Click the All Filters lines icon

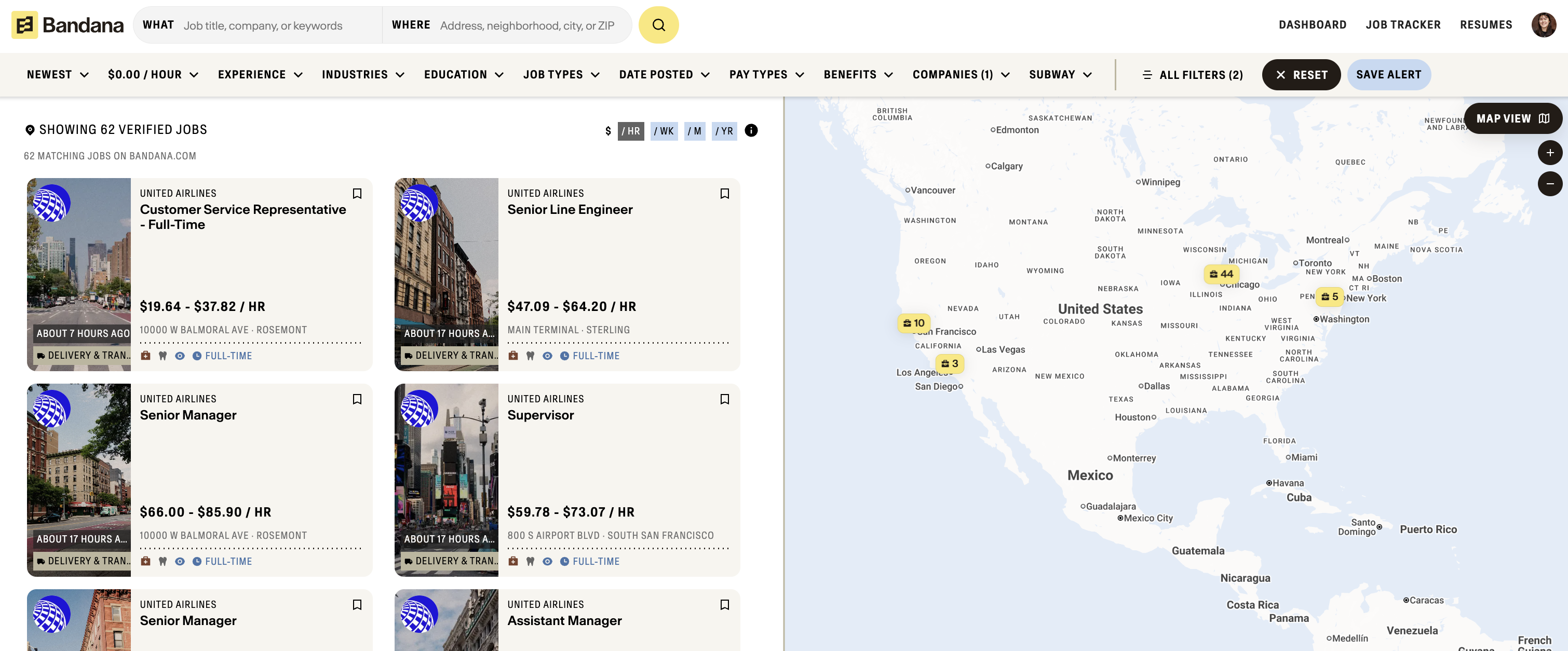1147,75
